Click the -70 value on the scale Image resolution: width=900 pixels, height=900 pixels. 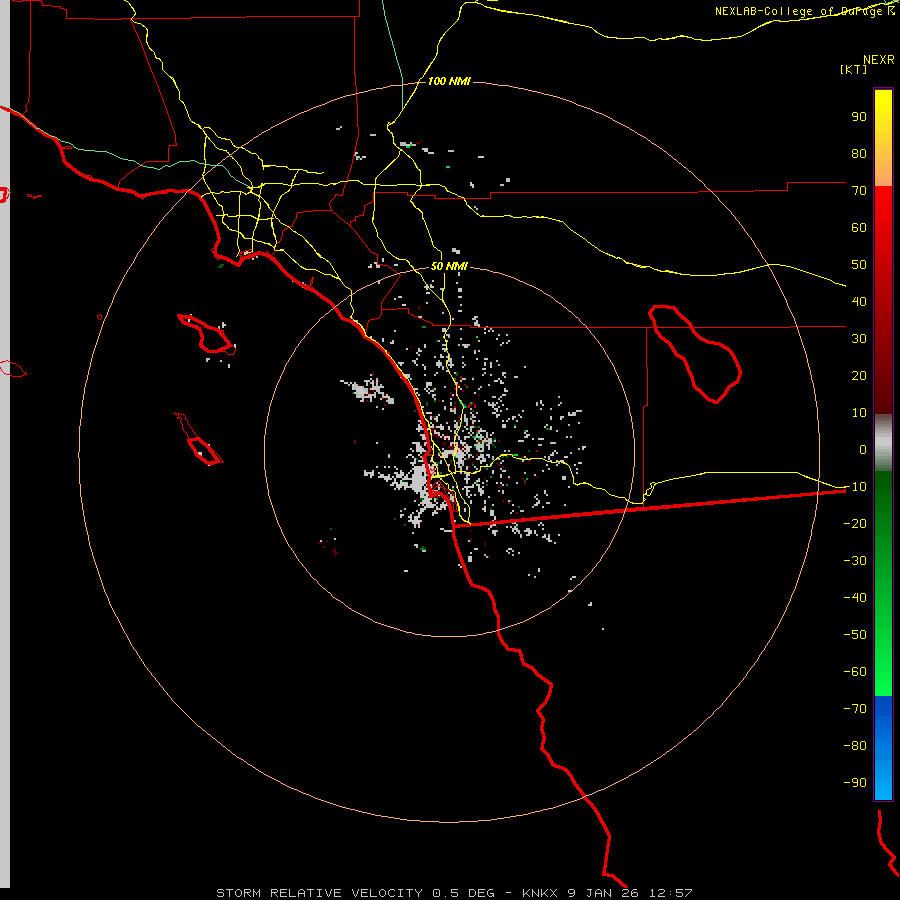855,709
